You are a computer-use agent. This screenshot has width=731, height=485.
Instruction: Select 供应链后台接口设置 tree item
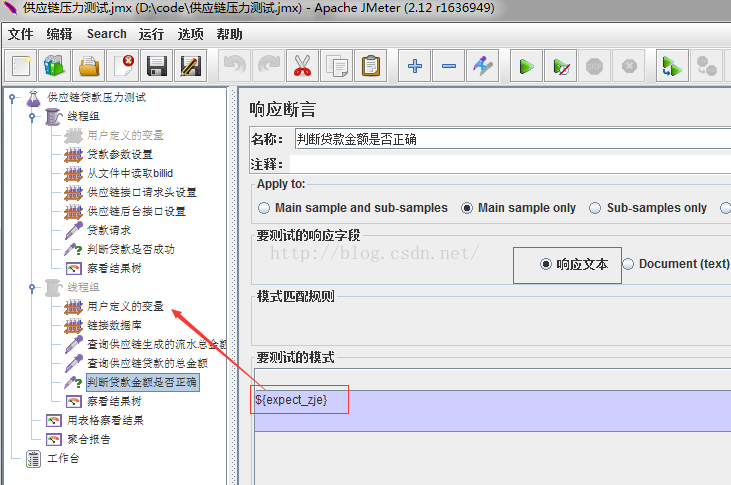[x=136, y=212]
